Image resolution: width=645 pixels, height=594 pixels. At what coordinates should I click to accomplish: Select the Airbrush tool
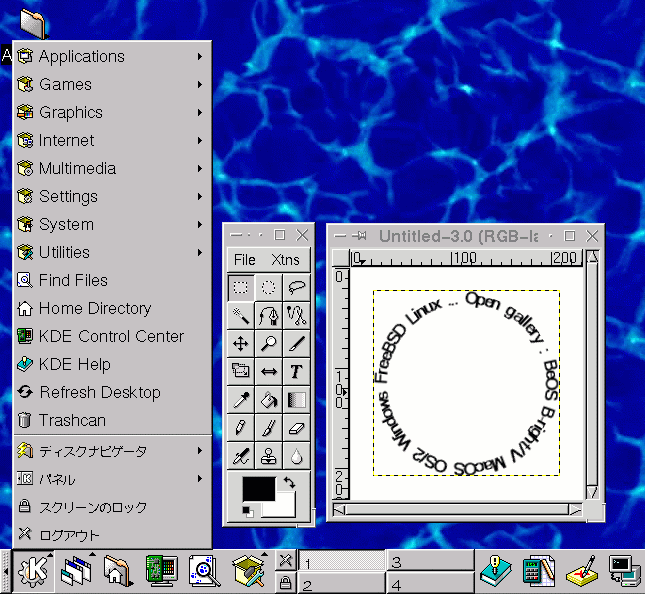(x=241, y=456)
